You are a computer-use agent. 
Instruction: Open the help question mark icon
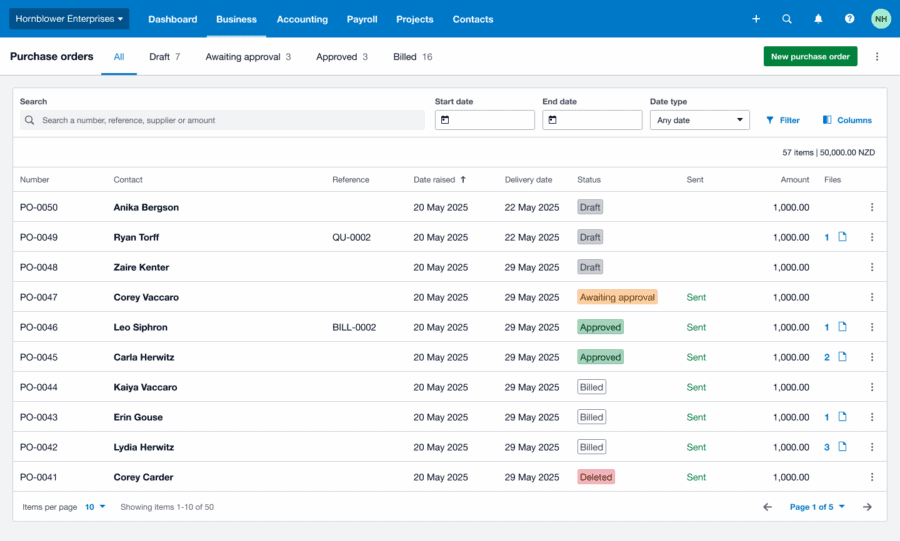coord(849,19)
